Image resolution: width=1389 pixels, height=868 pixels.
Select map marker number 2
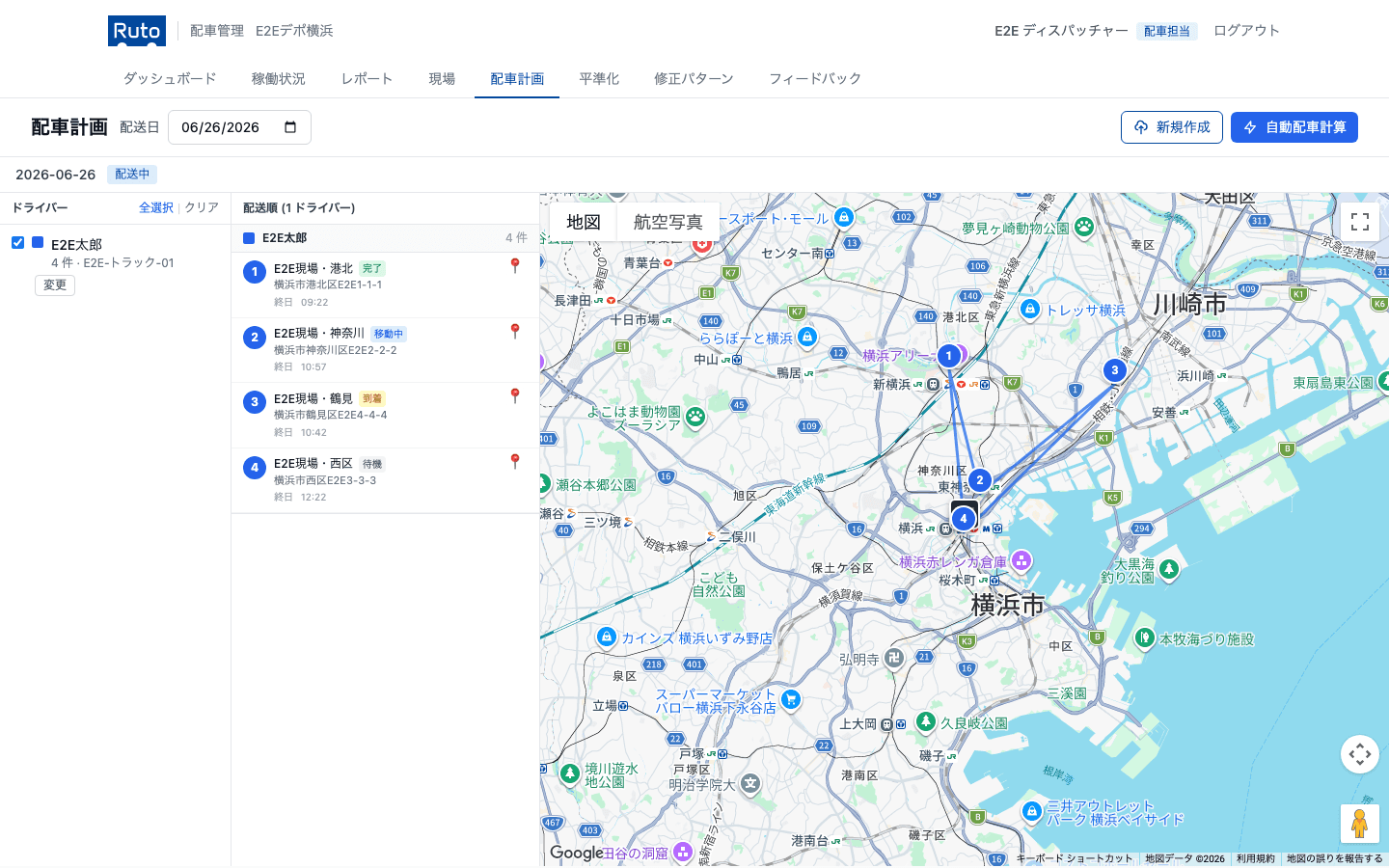[x=980, y=479]
